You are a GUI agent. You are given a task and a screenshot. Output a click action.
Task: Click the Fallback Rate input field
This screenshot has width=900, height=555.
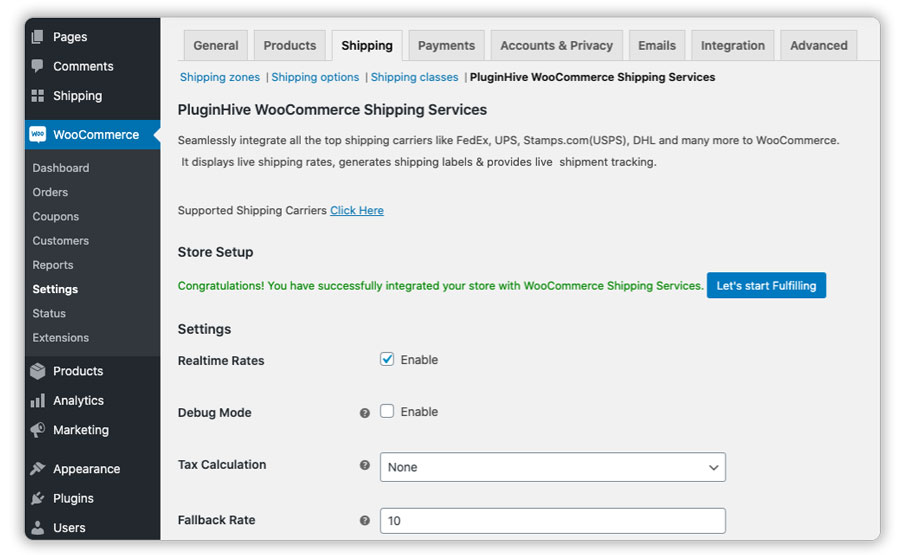[552, 521]
